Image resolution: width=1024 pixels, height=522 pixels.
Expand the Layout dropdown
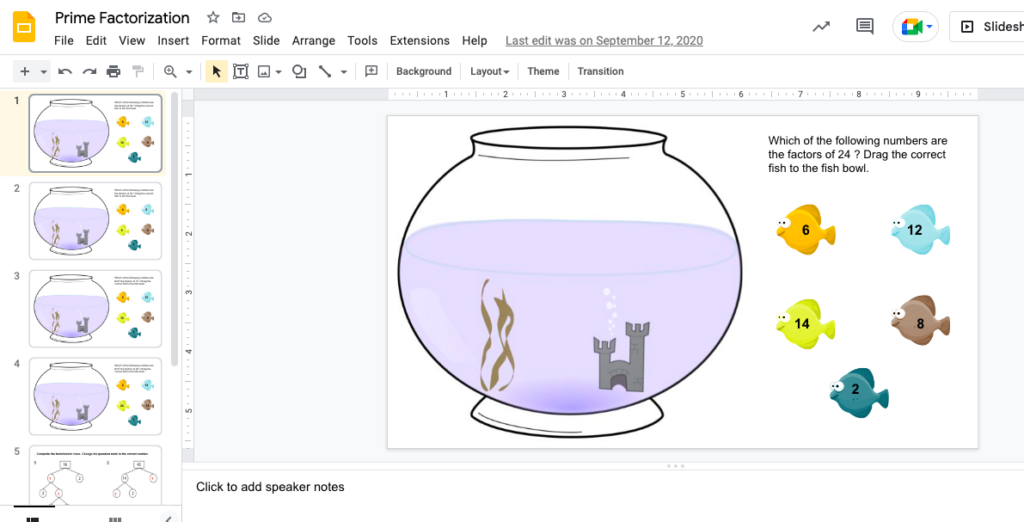point(490,72)
